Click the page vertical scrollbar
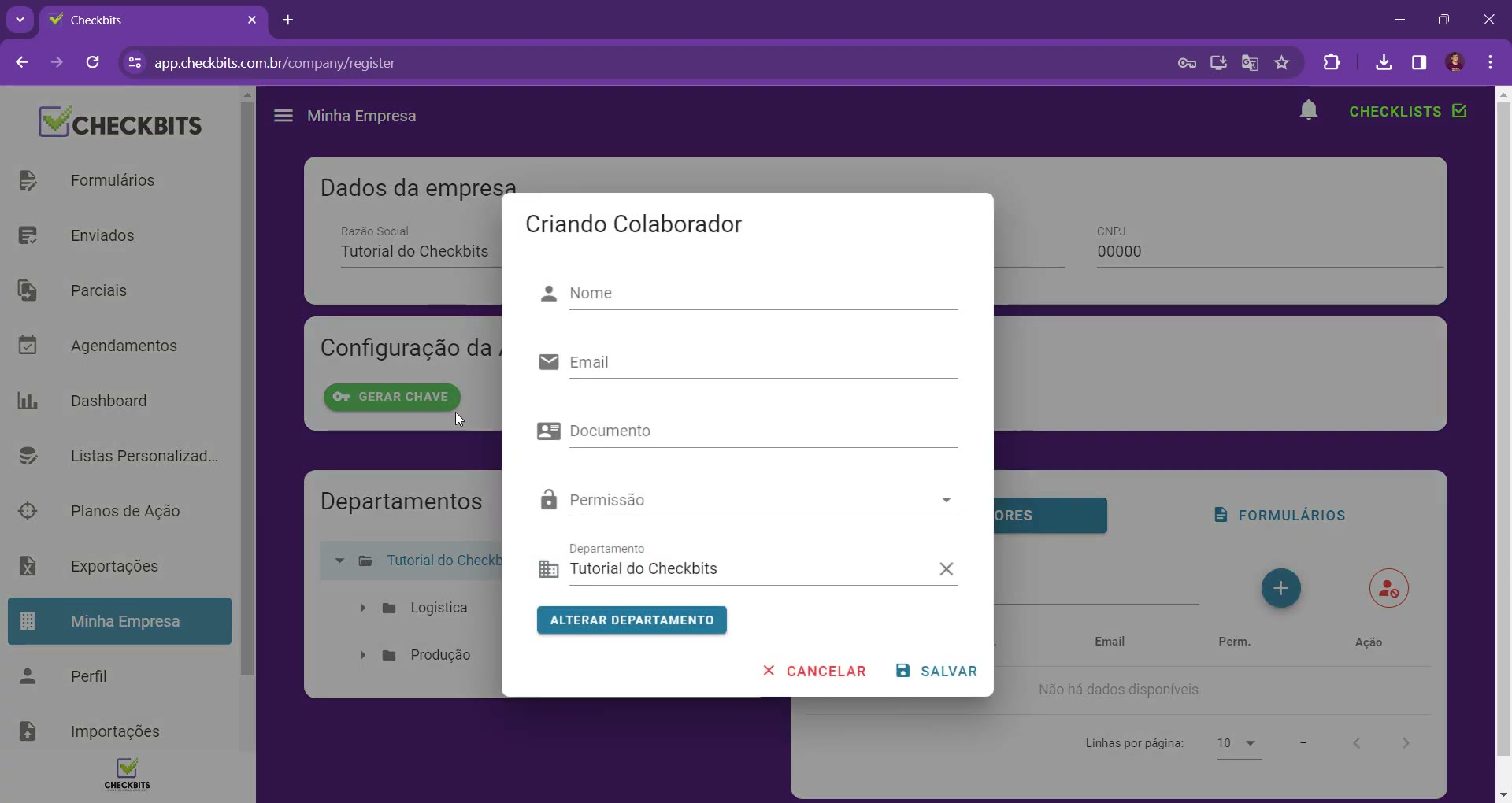 pos(1503,429)
